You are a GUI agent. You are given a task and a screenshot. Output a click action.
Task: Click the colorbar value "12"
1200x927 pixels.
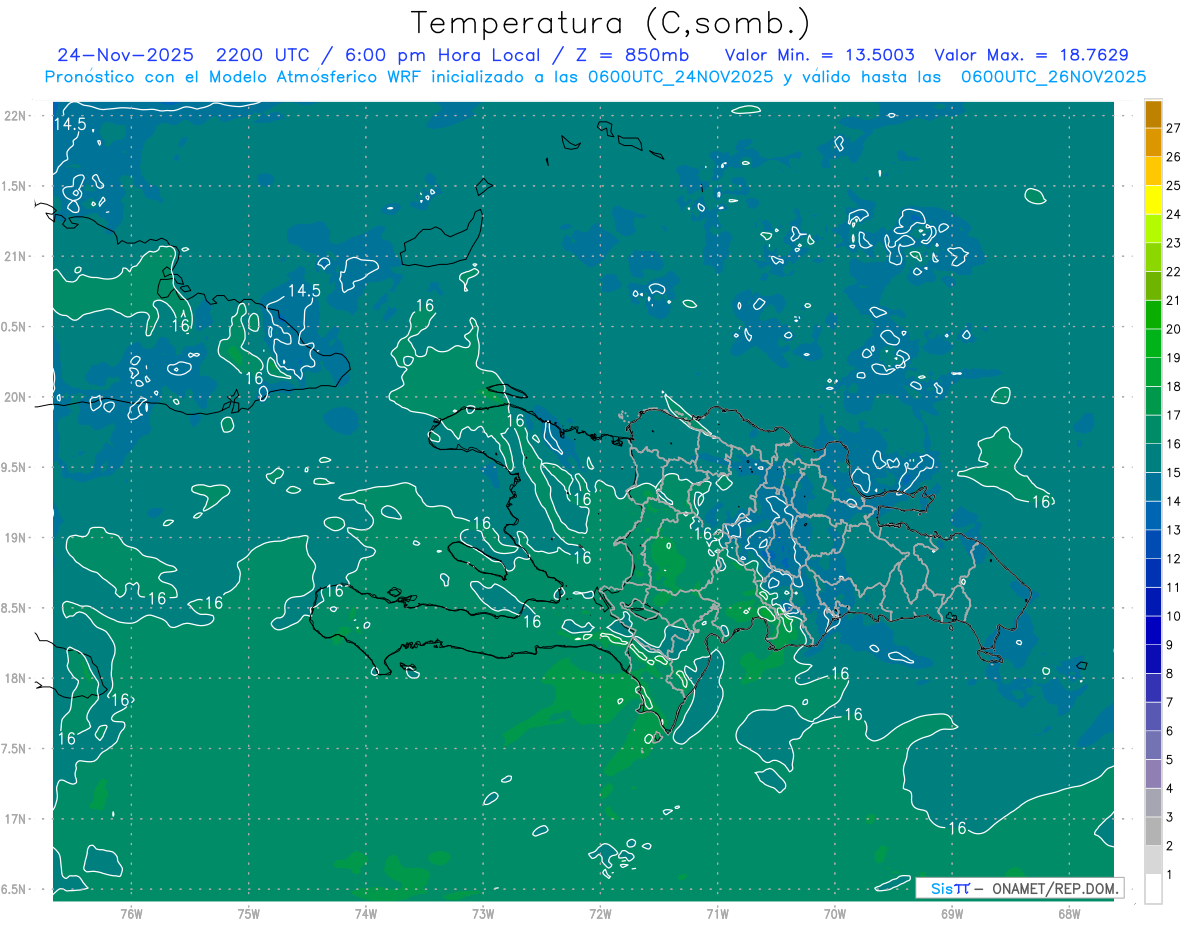(1174, 559)
